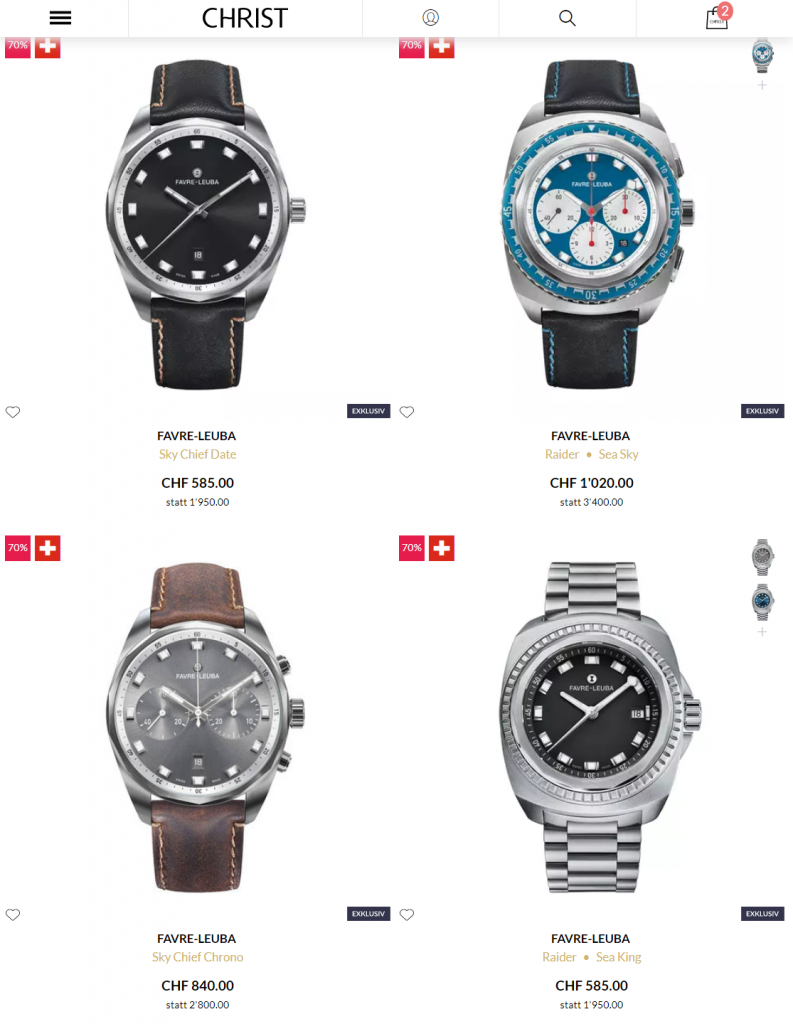
Task: Toggle wishlist heart for Raider Sea King
Action: [407, 914]
